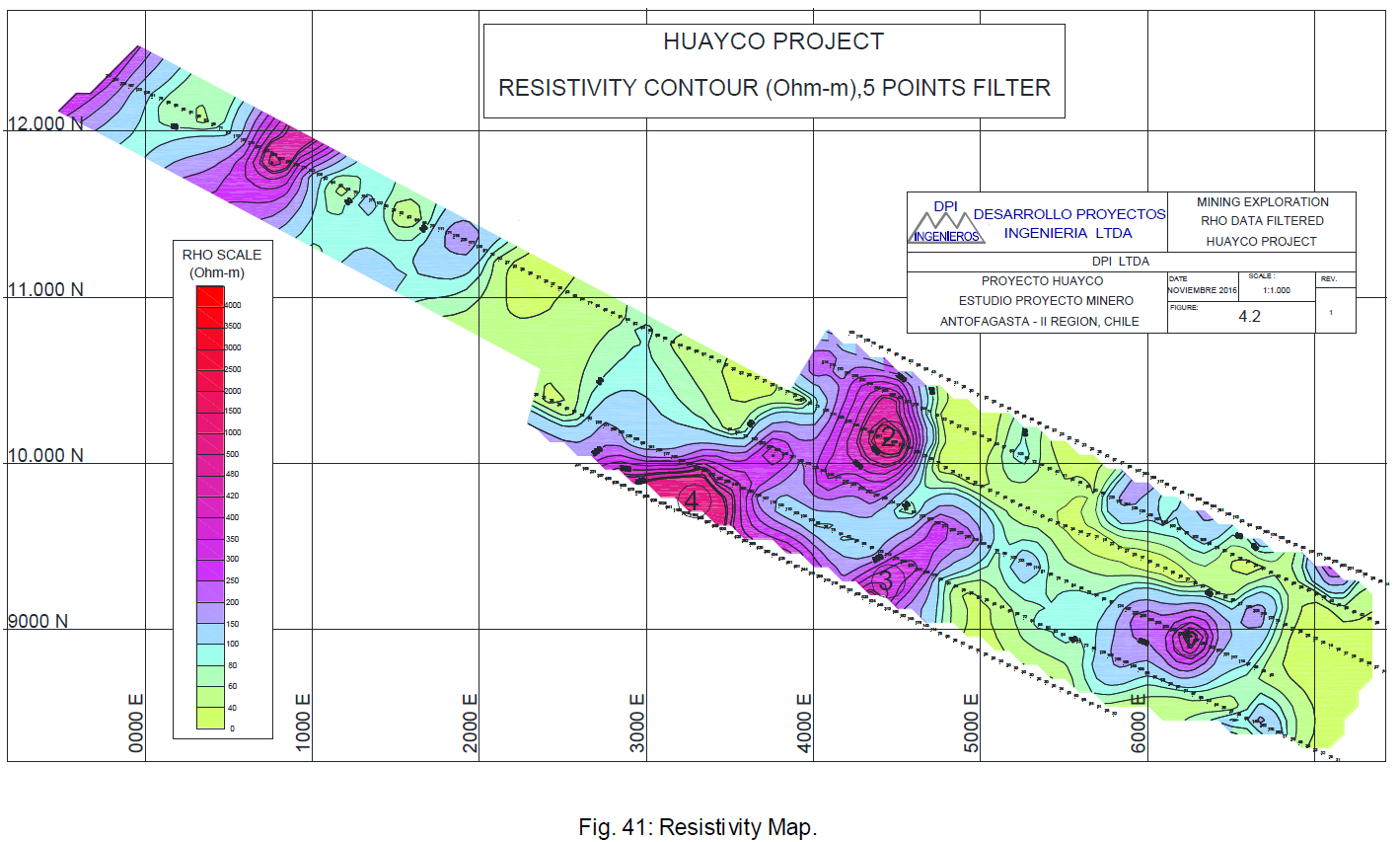
Task: Click the 'Fig. 41: Resistivity Map.' caption
Action: (698, 827)
